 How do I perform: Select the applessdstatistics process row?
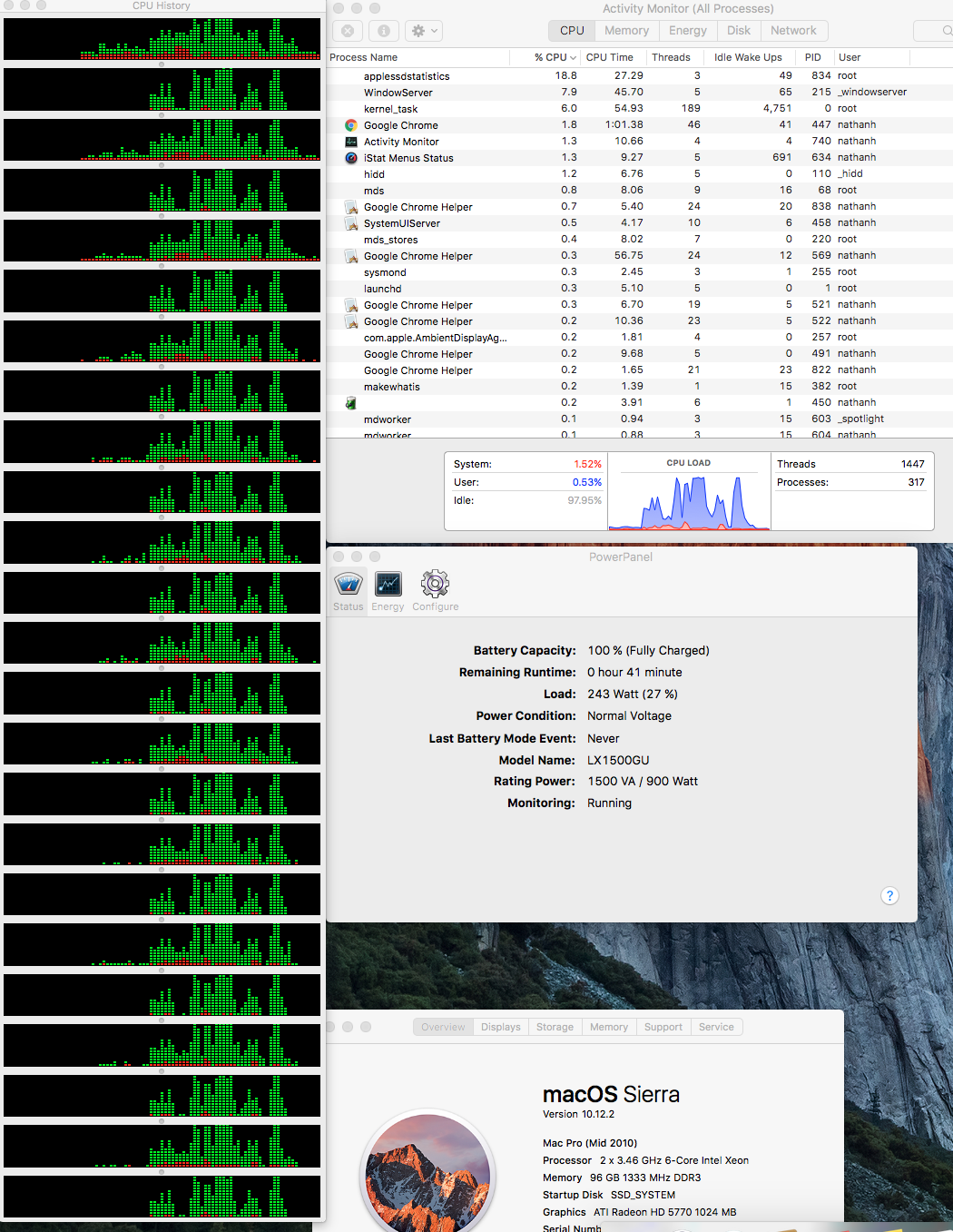tap(640, 76)
